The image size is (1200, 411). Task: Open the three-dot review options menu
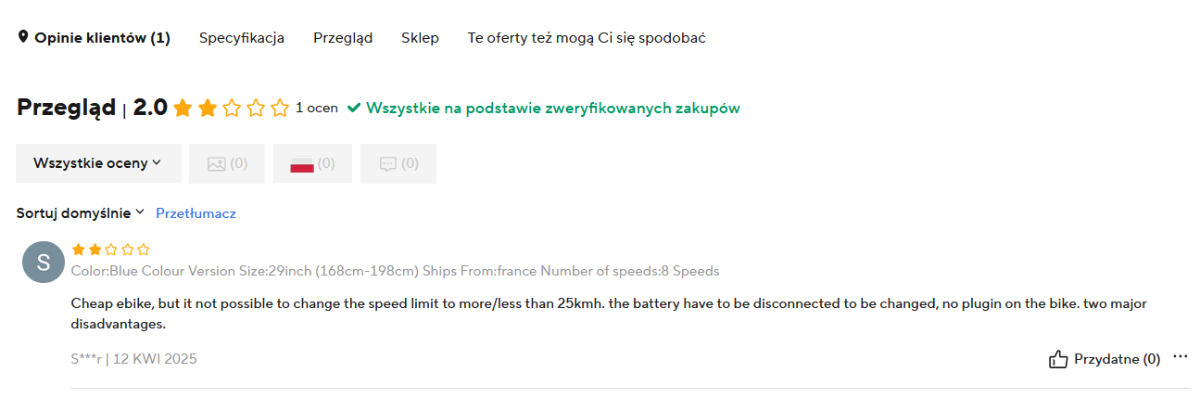(x=1181, y=357)
